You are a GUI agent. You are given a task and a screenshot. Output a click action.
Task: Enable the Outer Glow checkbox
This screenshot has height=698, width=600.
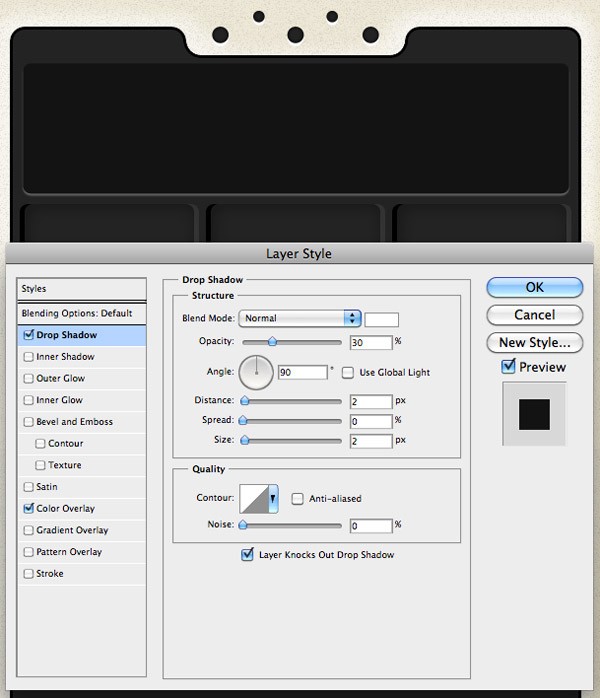(x=28, y=378)
